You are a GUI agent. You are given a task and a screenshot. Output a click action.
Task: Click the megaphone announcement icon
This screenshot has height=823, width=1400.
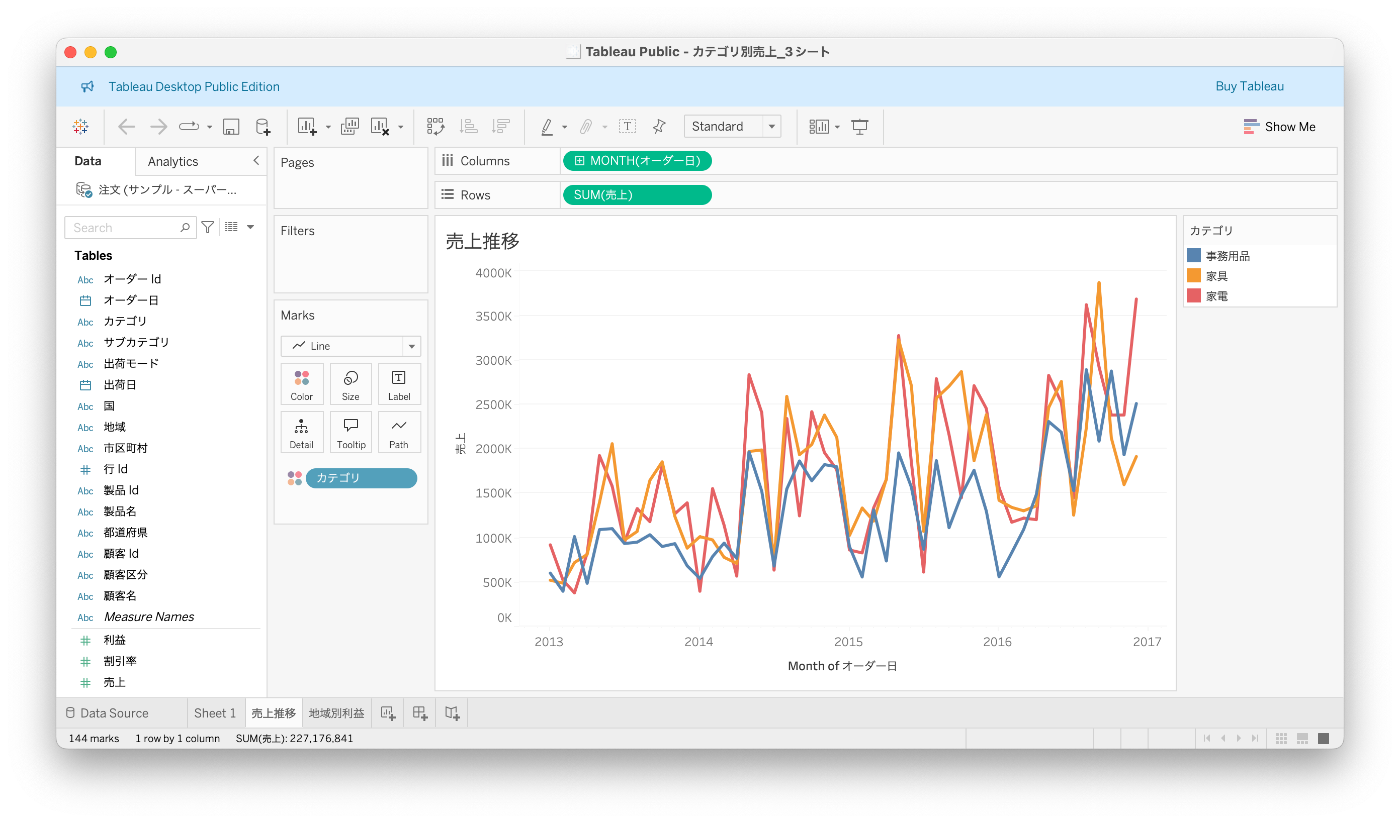click(87, 87)
